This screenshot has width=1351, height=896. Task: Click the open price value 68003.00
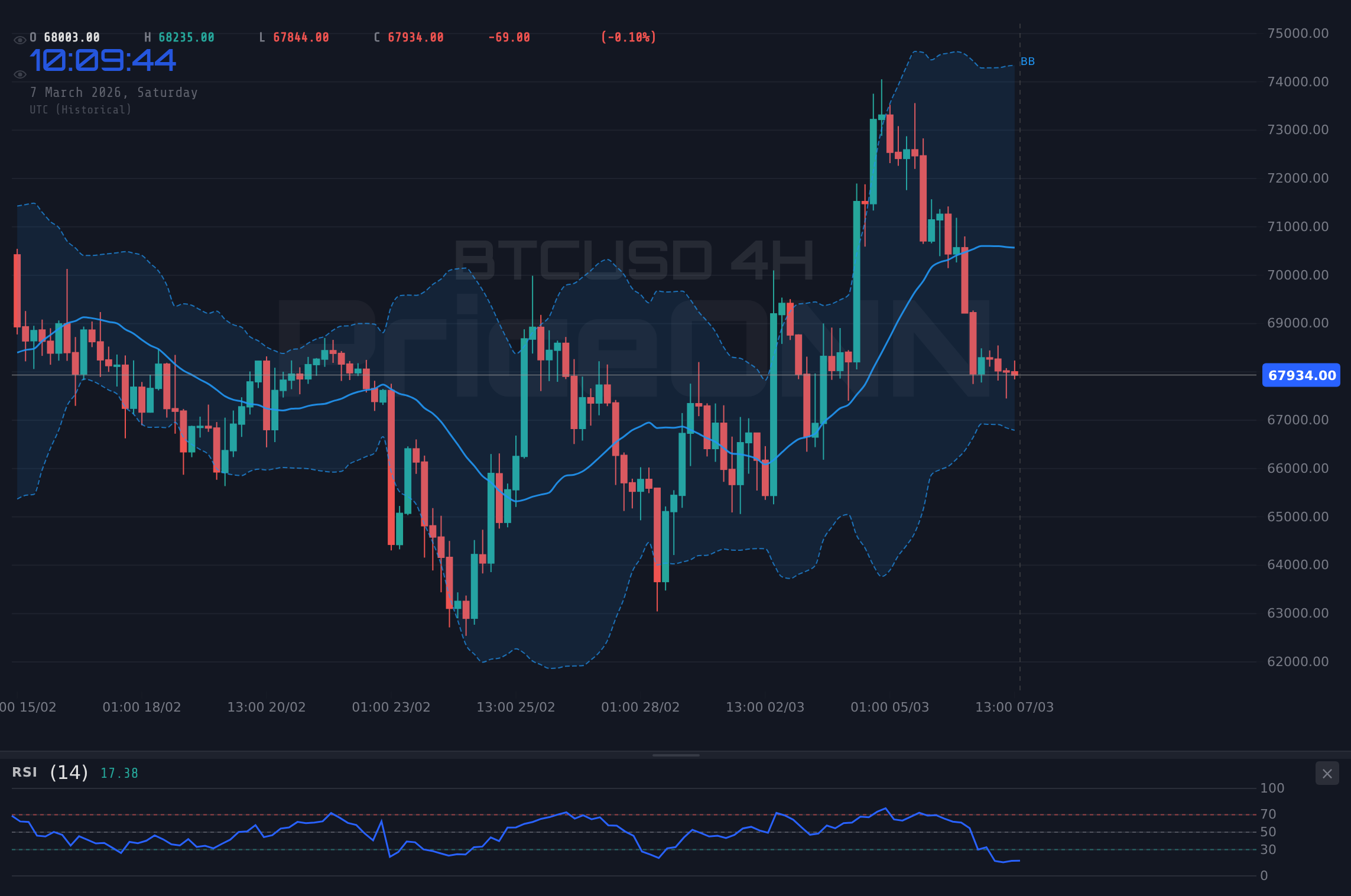72,38
